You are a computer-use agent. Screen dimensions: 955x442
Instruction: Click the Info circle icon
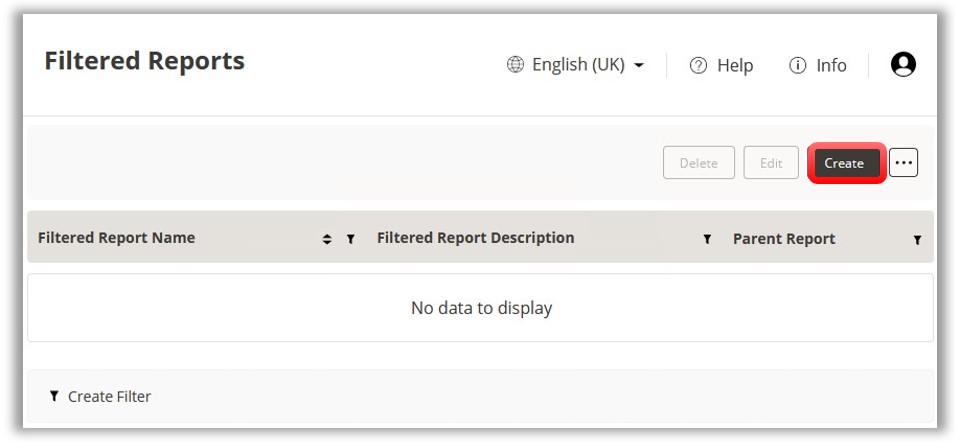click(798, 66)
